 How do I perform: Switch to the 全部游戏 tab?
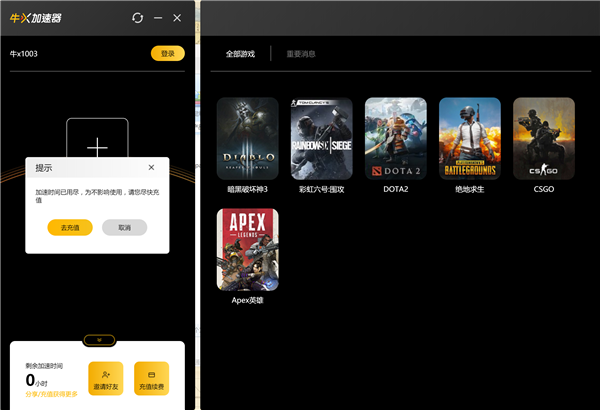(x=240, y=54)
